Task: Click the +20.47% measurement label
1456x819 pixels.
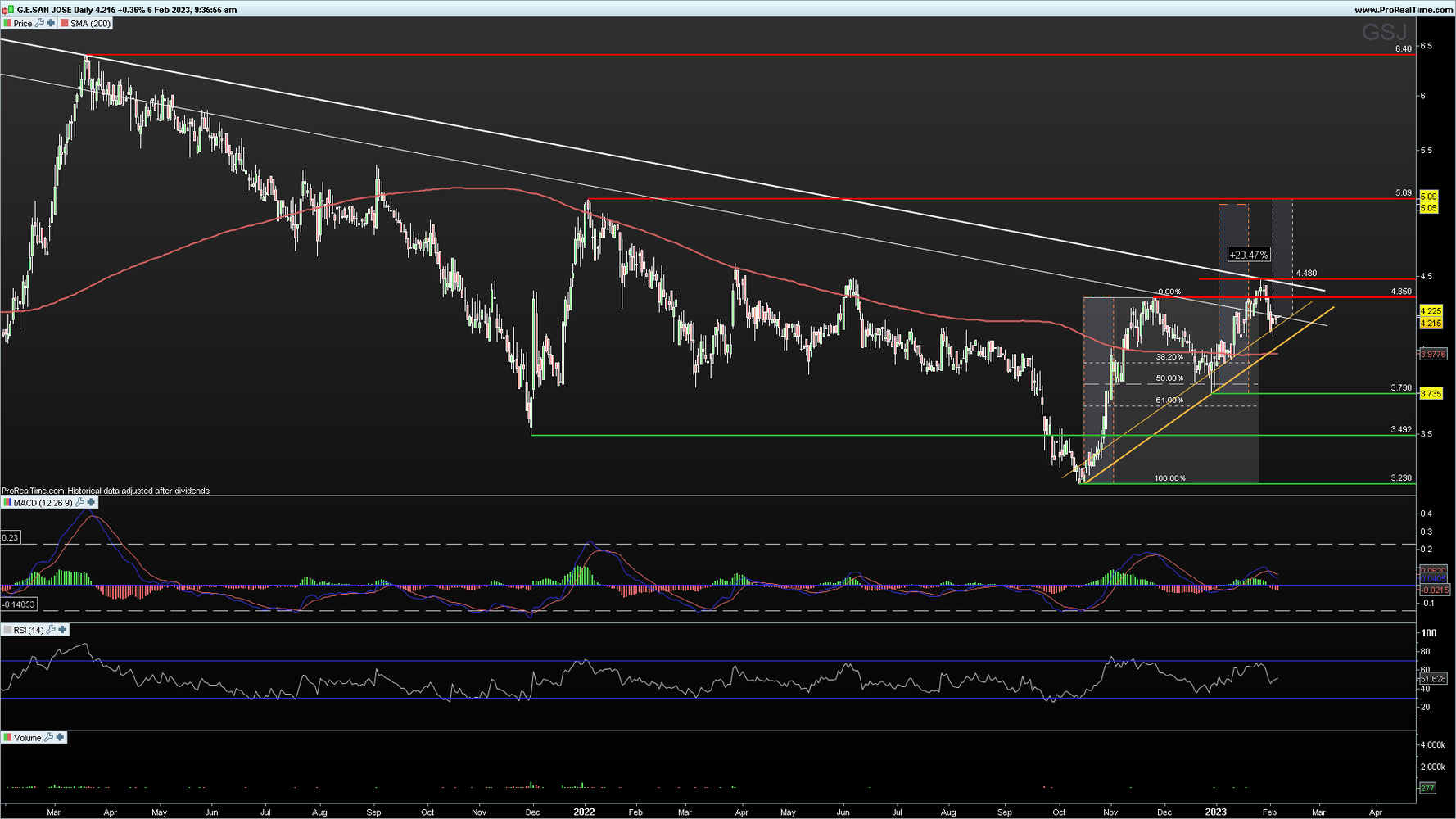Action: [x=1249, y=256]
